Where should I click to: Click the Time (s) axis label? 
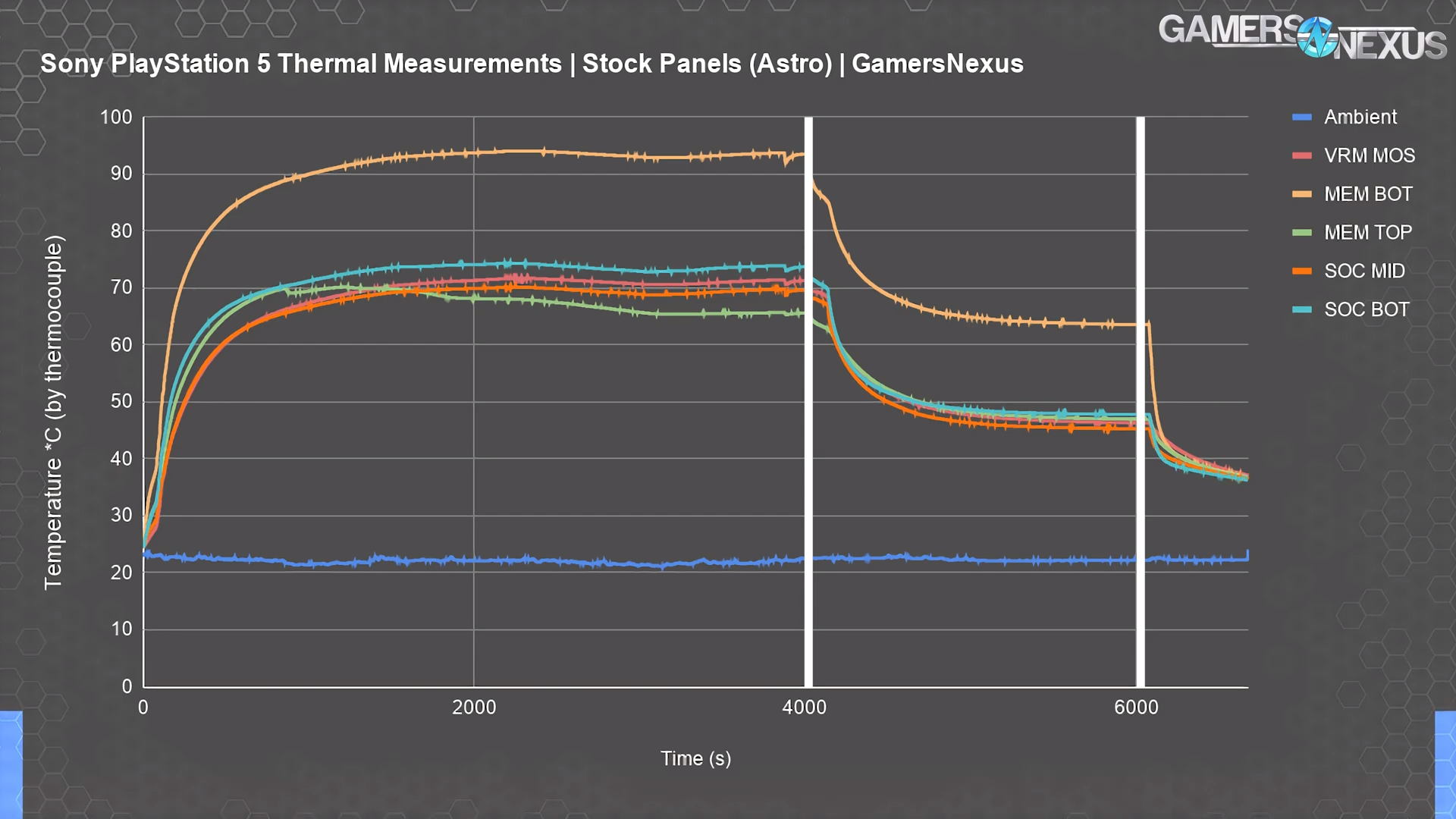695,758
